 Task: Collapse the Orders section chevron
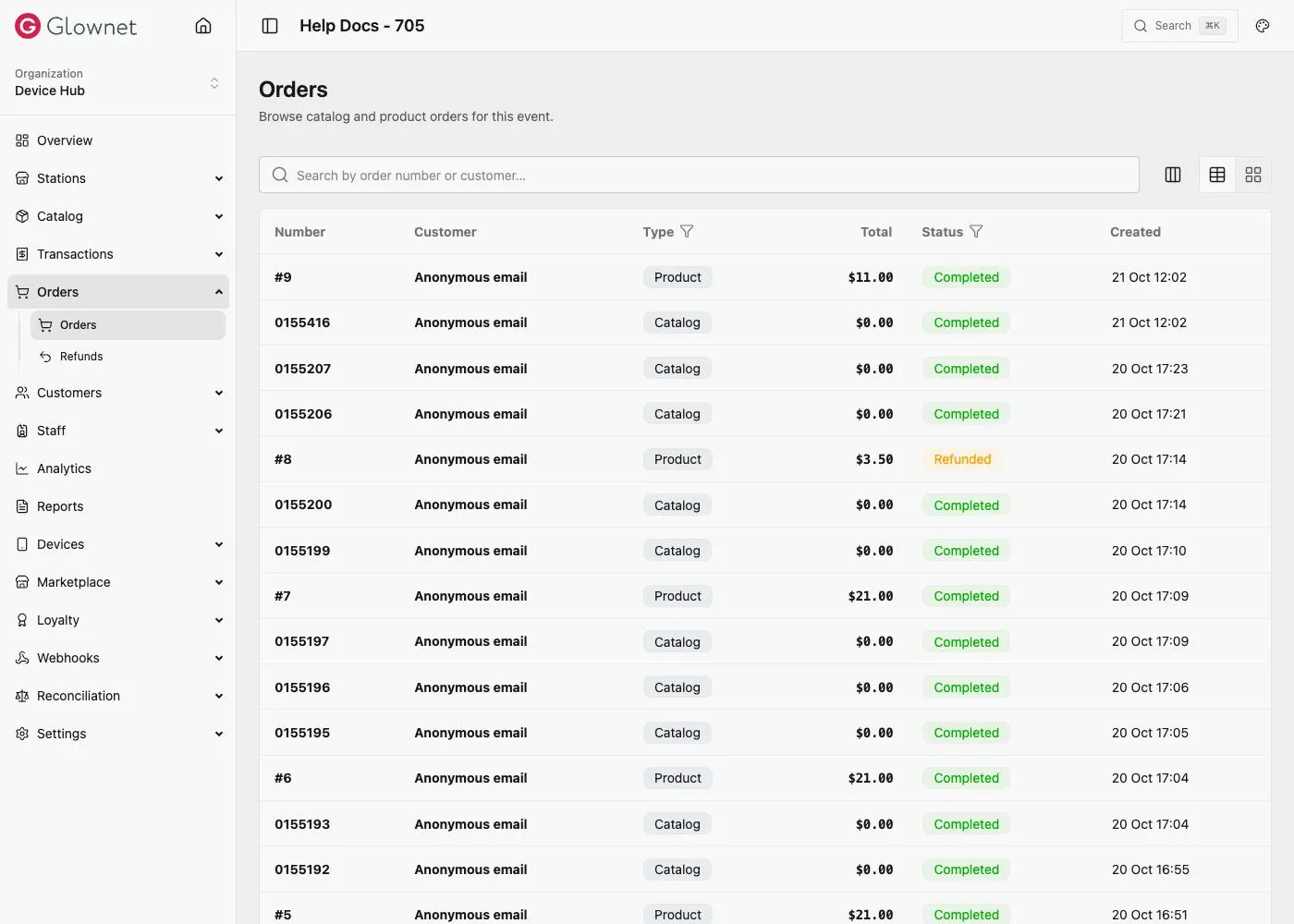point(219,292)
